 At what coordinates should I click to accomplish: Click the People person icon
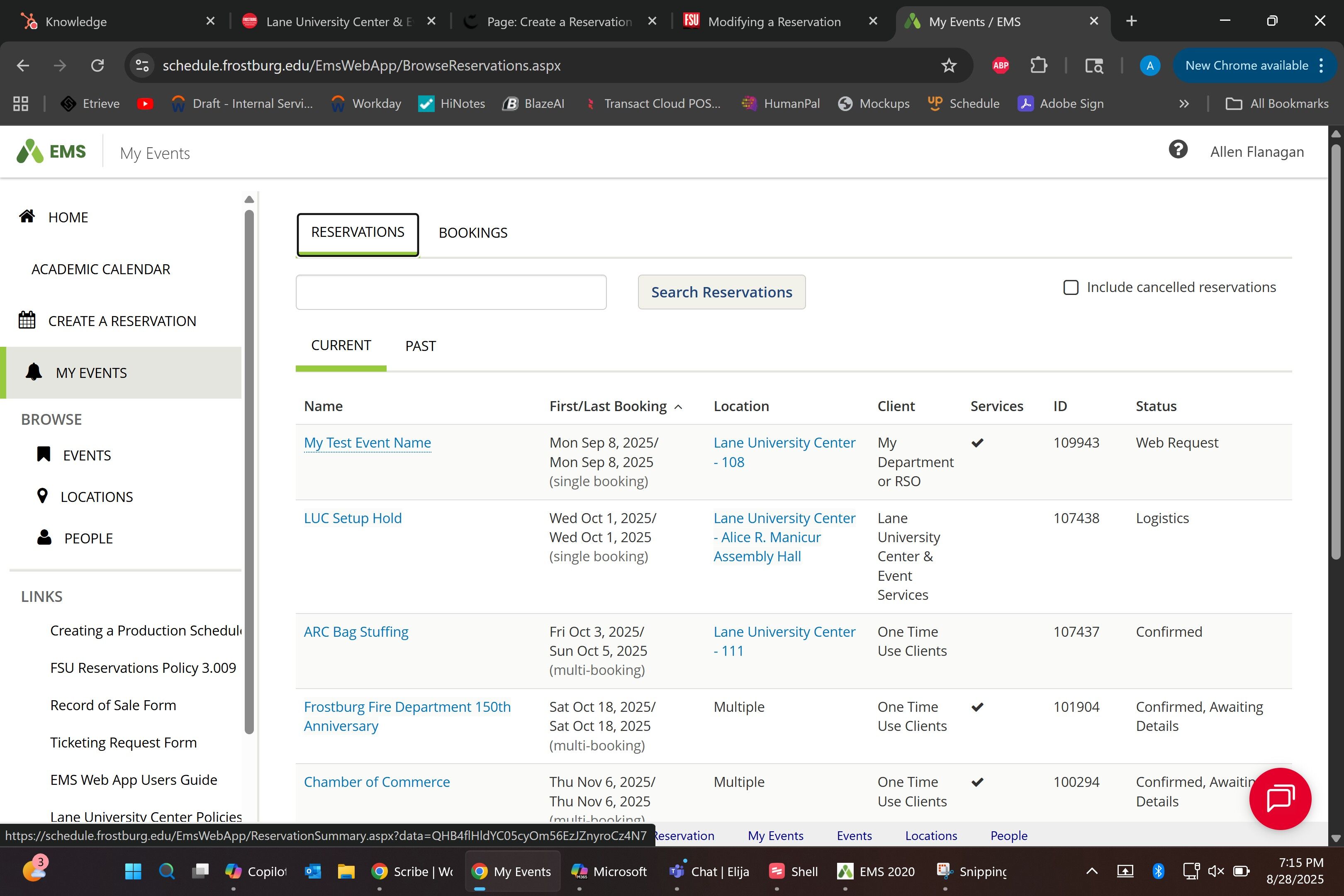click(x=44, y=538)
